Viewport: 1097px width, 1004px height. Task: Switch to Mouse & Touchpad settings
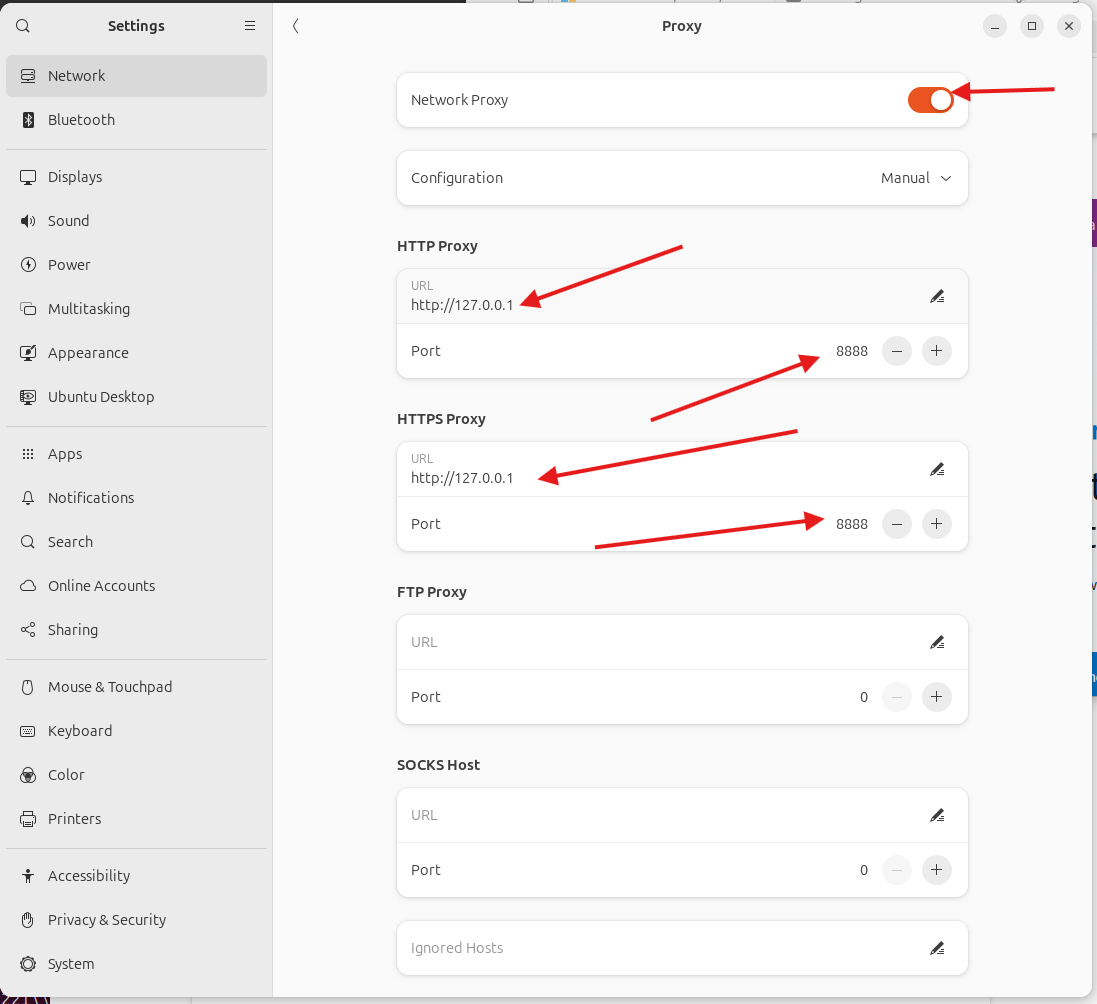110,687
